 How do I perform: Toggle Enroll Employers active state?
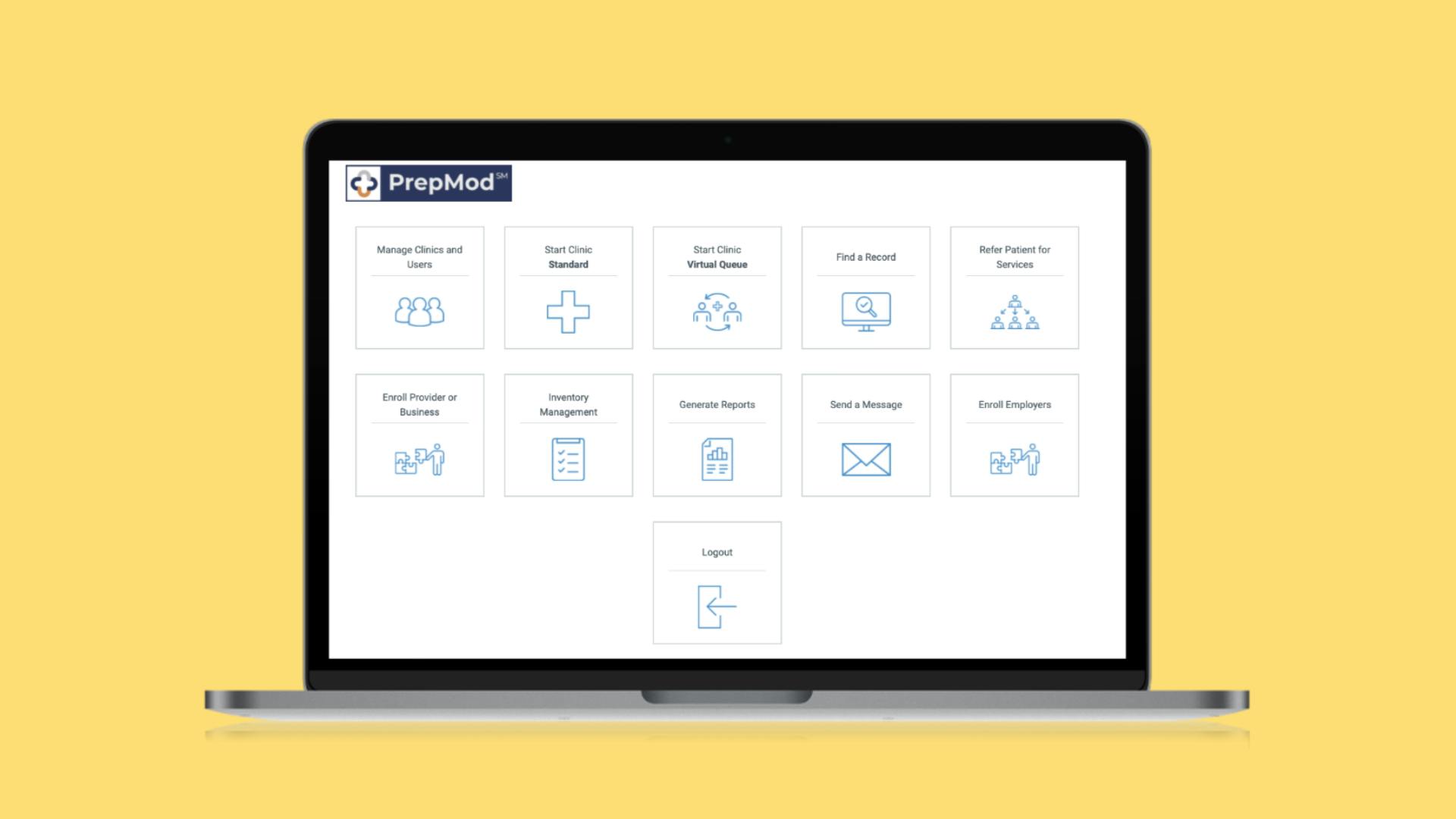tap(1014, 434)
